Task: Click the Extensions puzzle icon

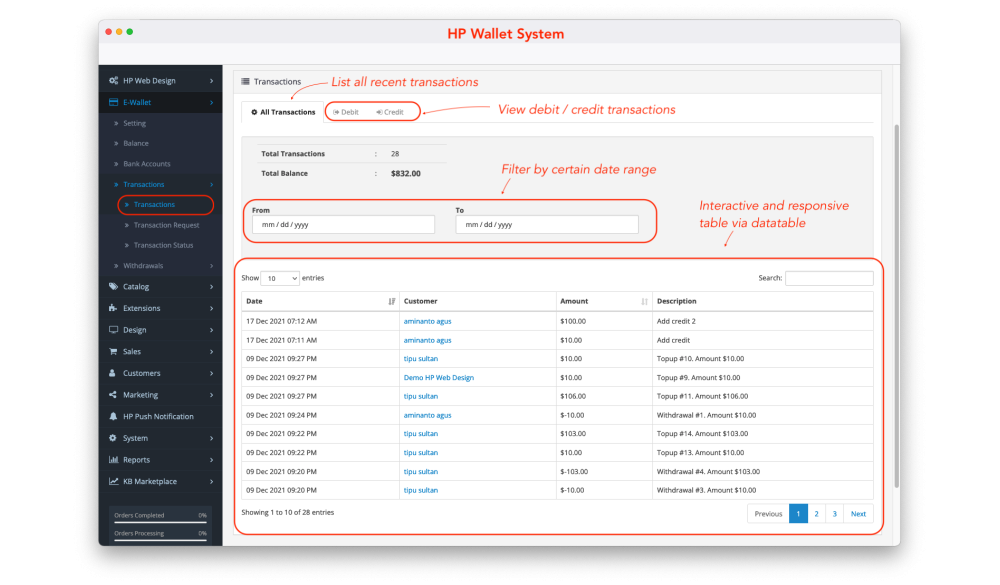Action: (113, 308)
